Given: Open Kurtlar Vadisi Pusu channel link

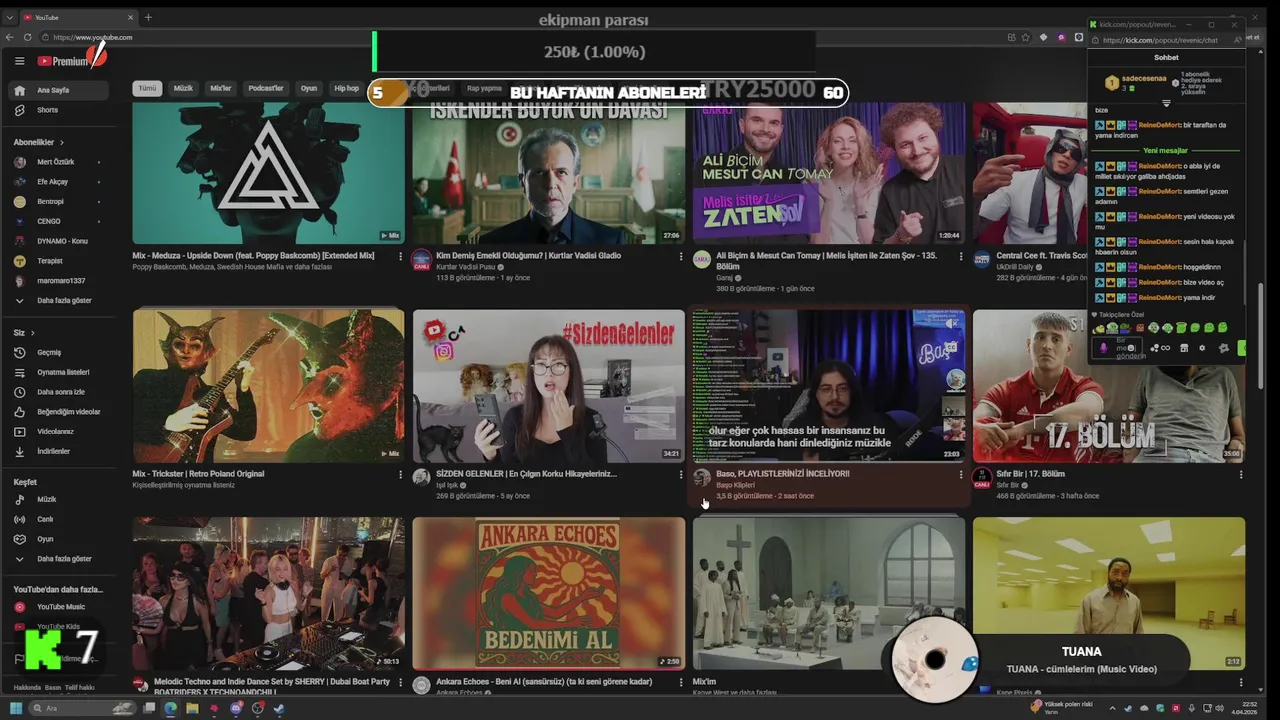Looking at the screenshot, I should pos(466,267).
